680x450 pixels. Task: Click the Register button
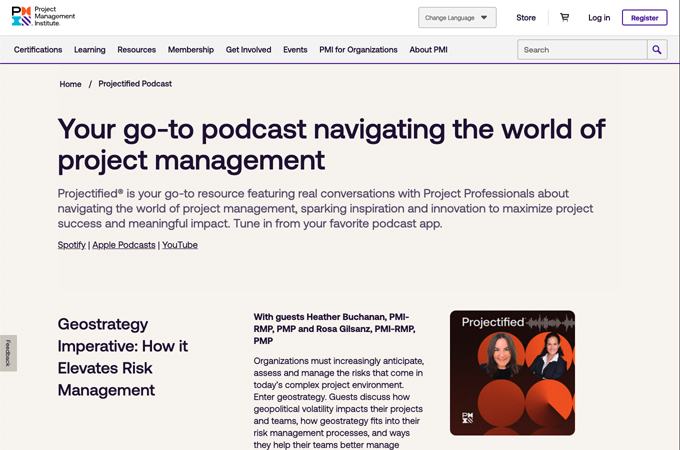644,18
